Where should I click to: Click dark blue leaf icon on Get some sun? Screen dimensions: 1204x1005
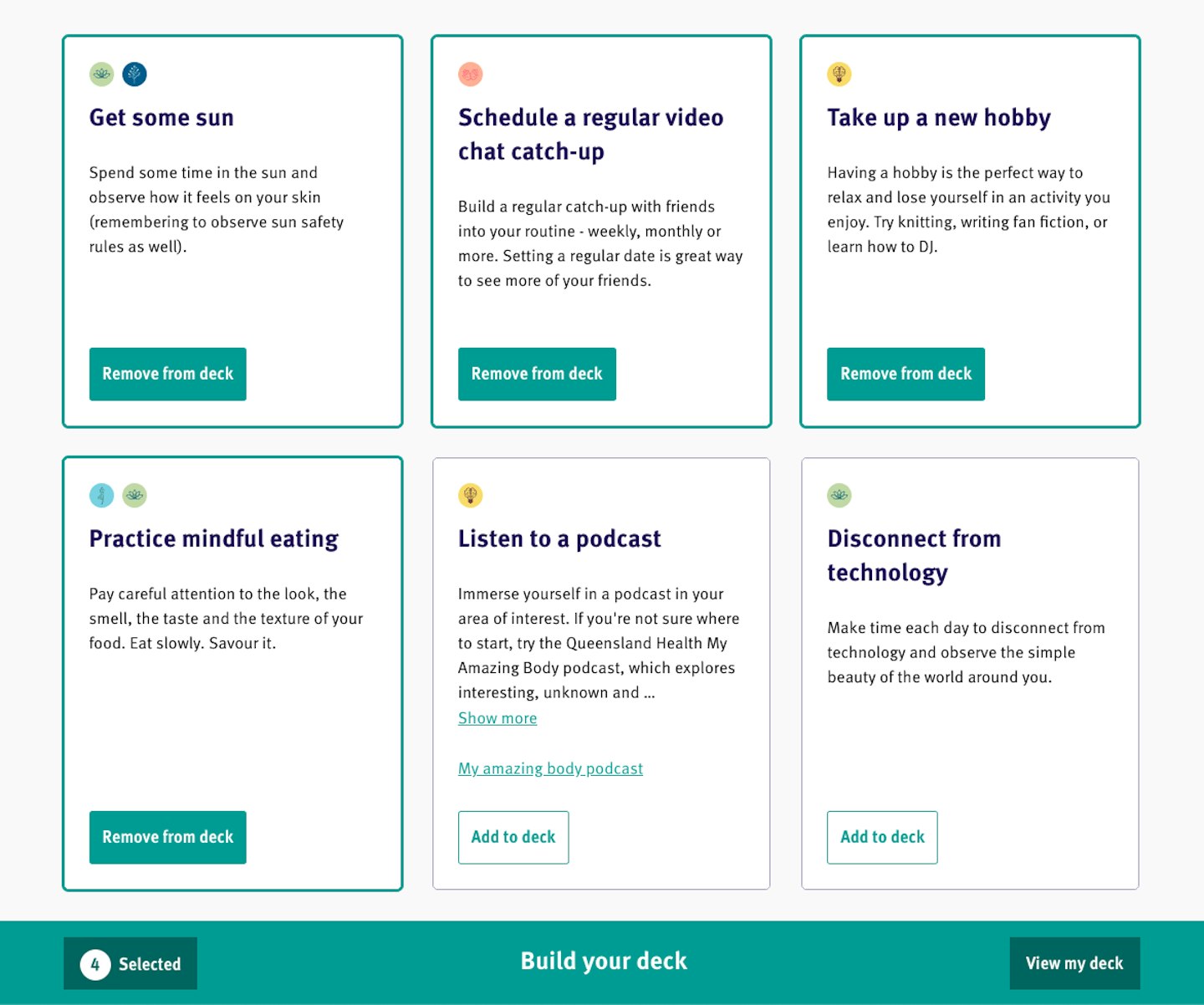tap(135, 74)
